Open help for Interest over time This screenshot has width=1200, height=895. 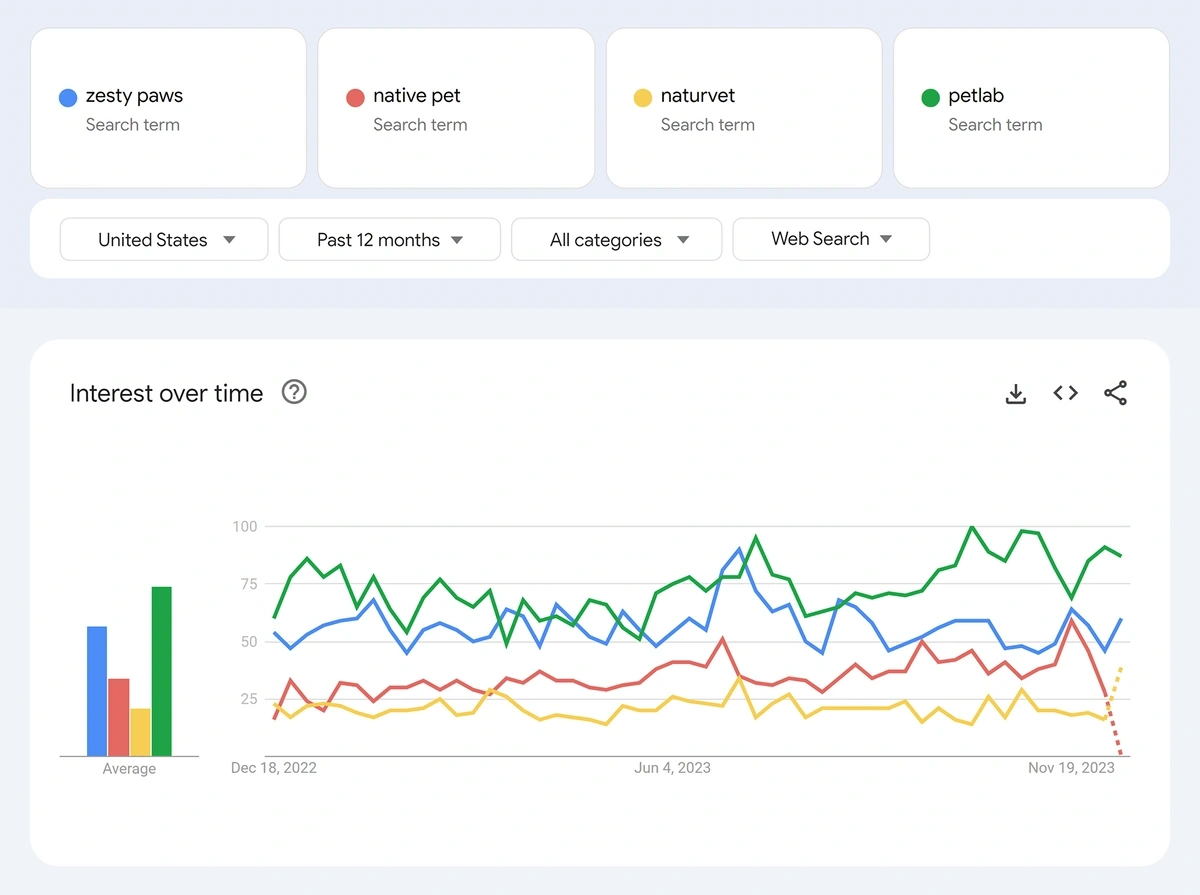pyautogui.click(x=294, y=392)
